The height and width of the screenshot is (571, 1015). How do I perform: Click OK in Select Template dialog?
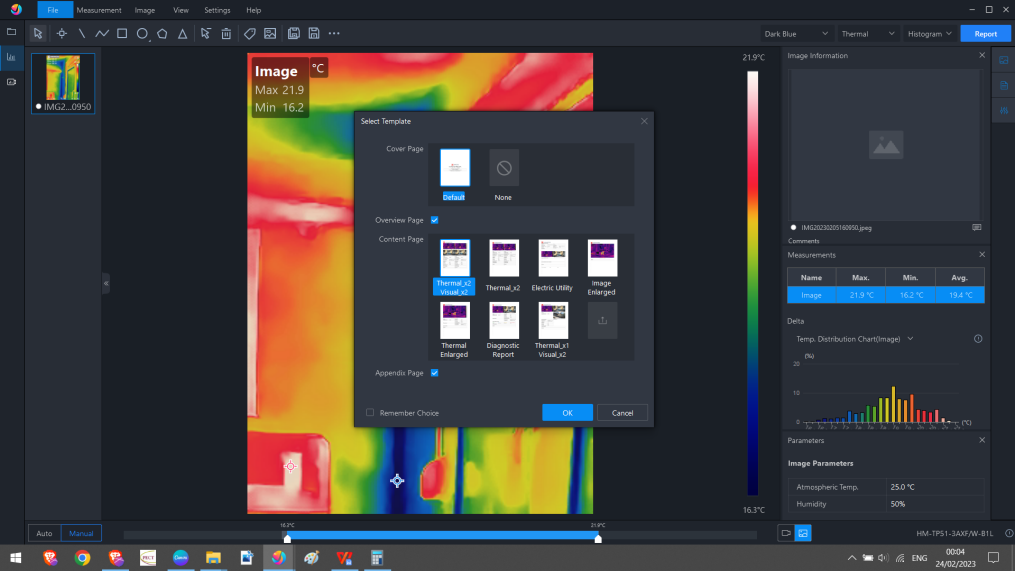pyautogui.click(x=567, y=413)
